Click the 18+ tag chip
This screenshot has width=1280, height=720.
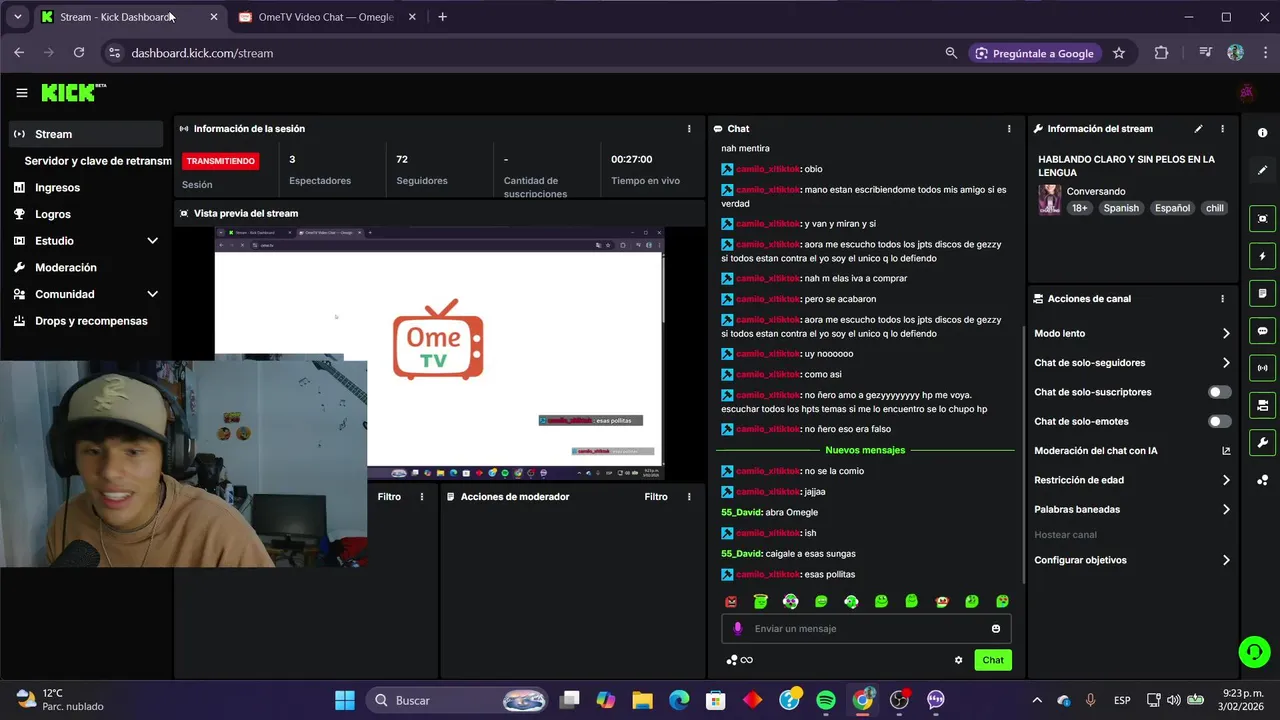pyautogui.click(x=1080, y=208)
